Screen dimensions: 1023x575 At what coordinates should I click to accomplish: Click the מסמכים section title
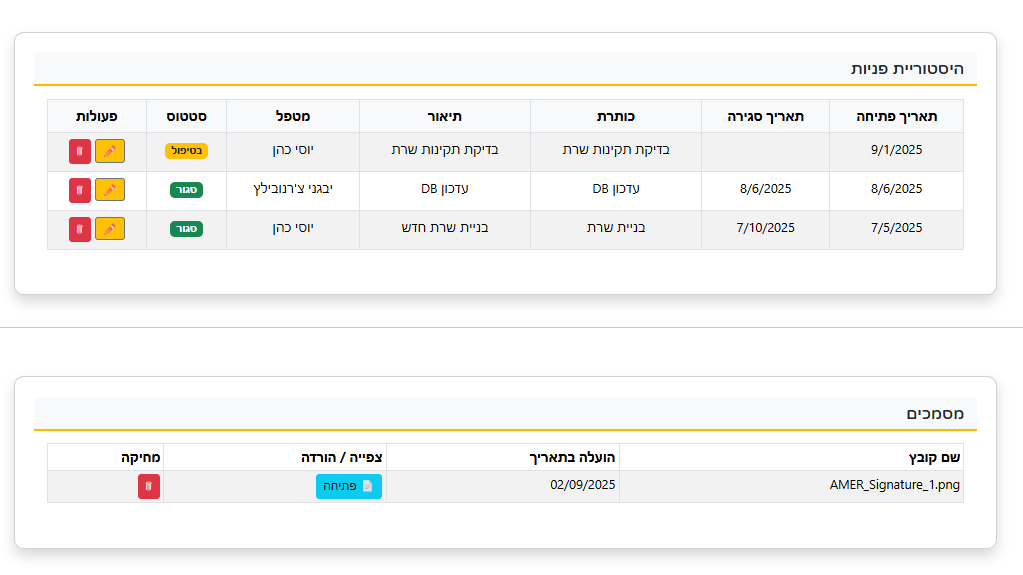point(935,414)
